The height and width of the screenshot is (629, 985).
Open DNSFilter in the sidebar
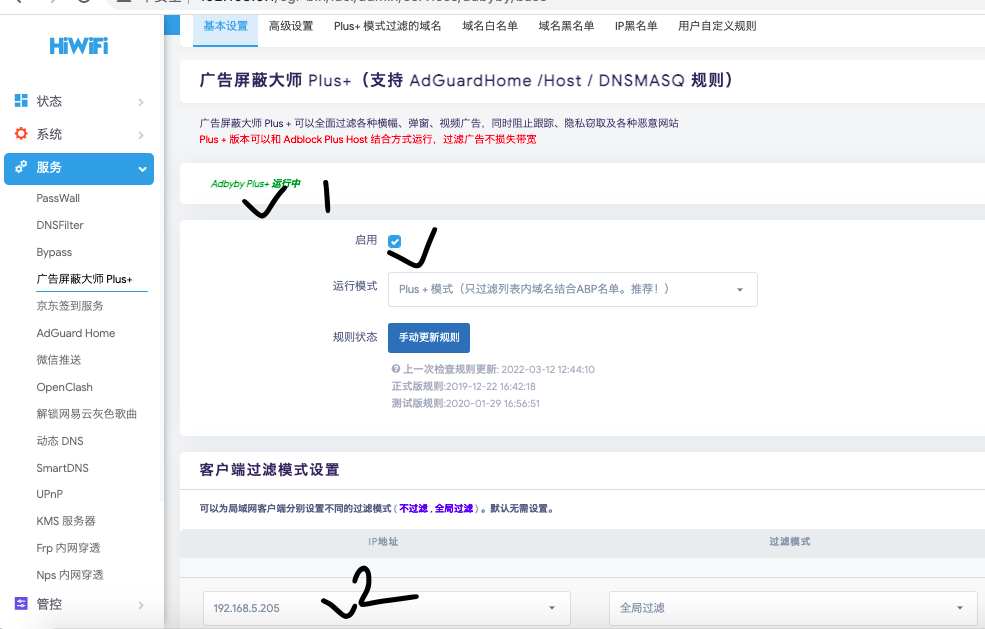(60, 225)
